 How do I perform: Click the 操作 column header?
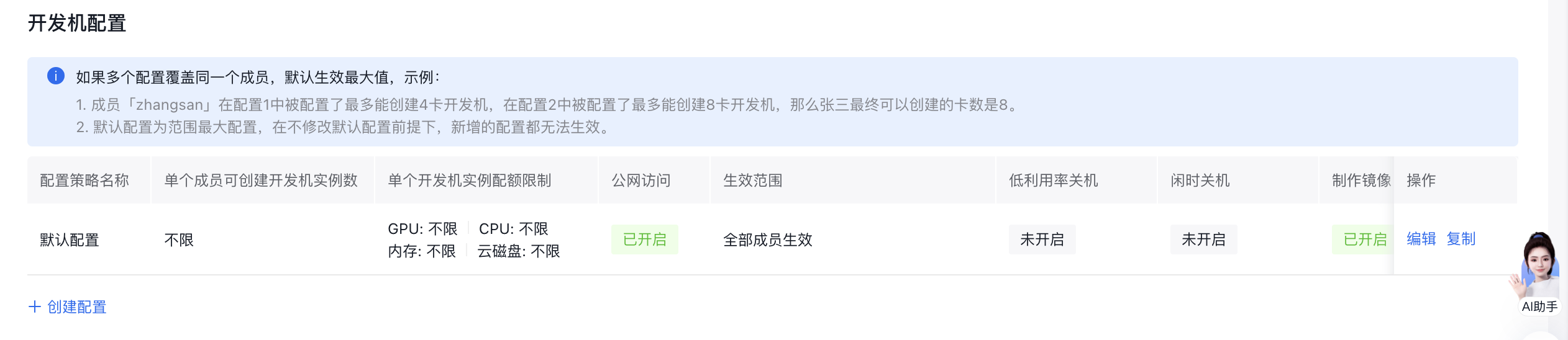[x=1421, y=181]
